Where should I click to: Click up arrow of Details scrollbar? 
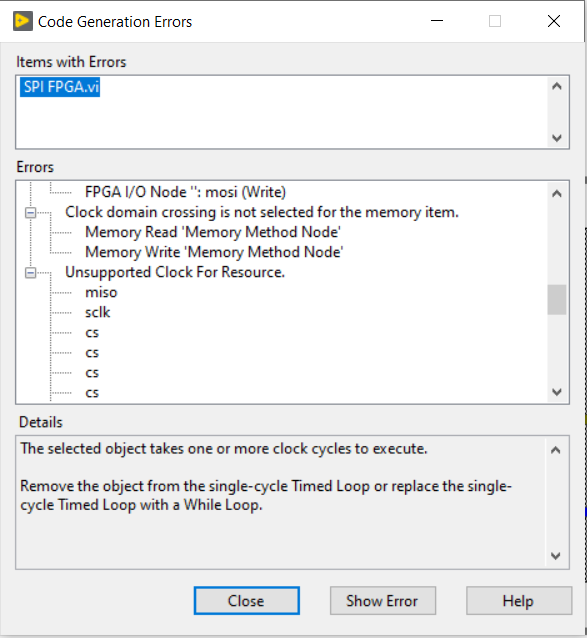pos(556,450)
